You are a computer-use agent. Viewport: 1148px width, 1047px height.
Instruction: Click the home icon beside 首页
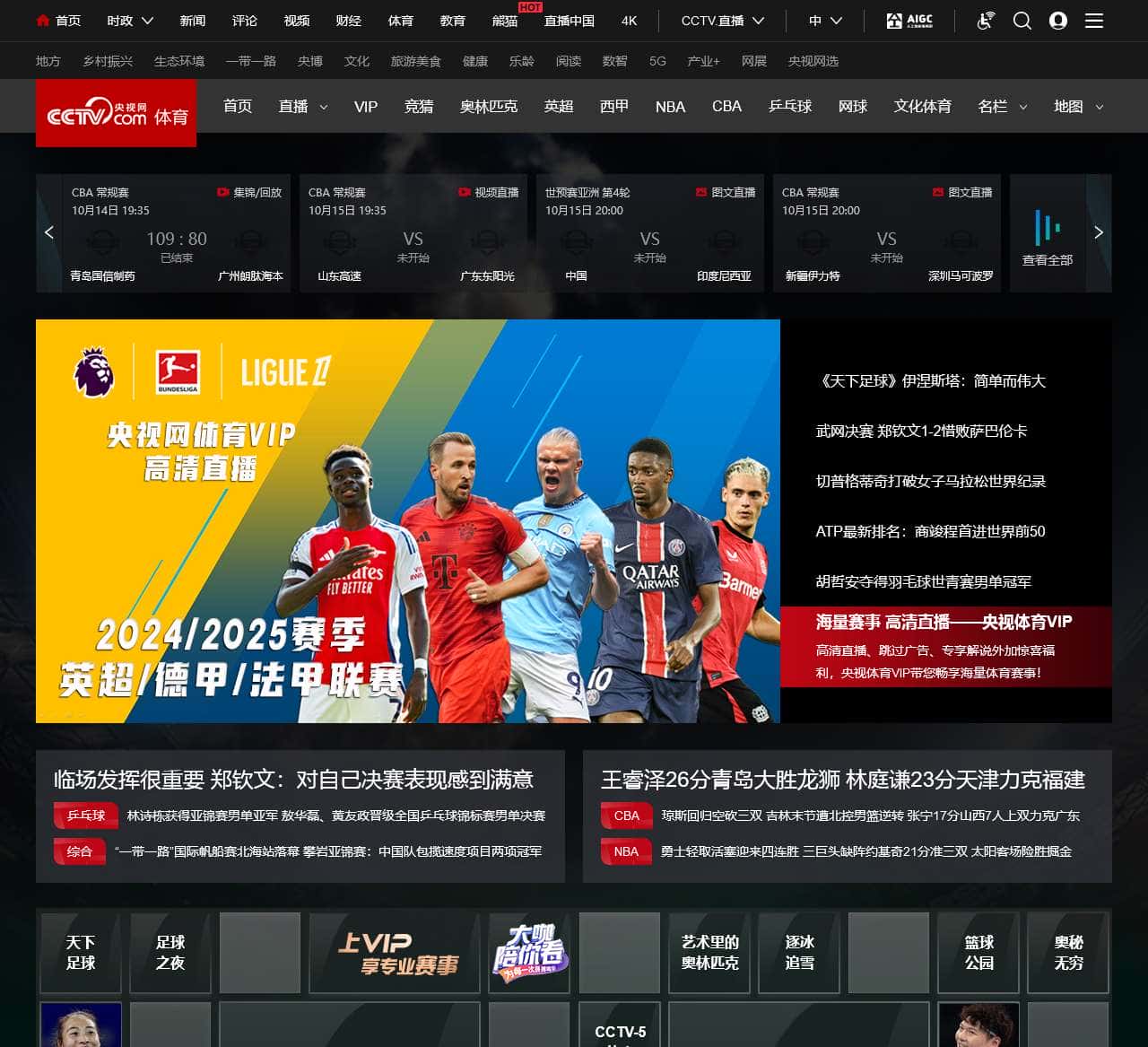[42, 21]
